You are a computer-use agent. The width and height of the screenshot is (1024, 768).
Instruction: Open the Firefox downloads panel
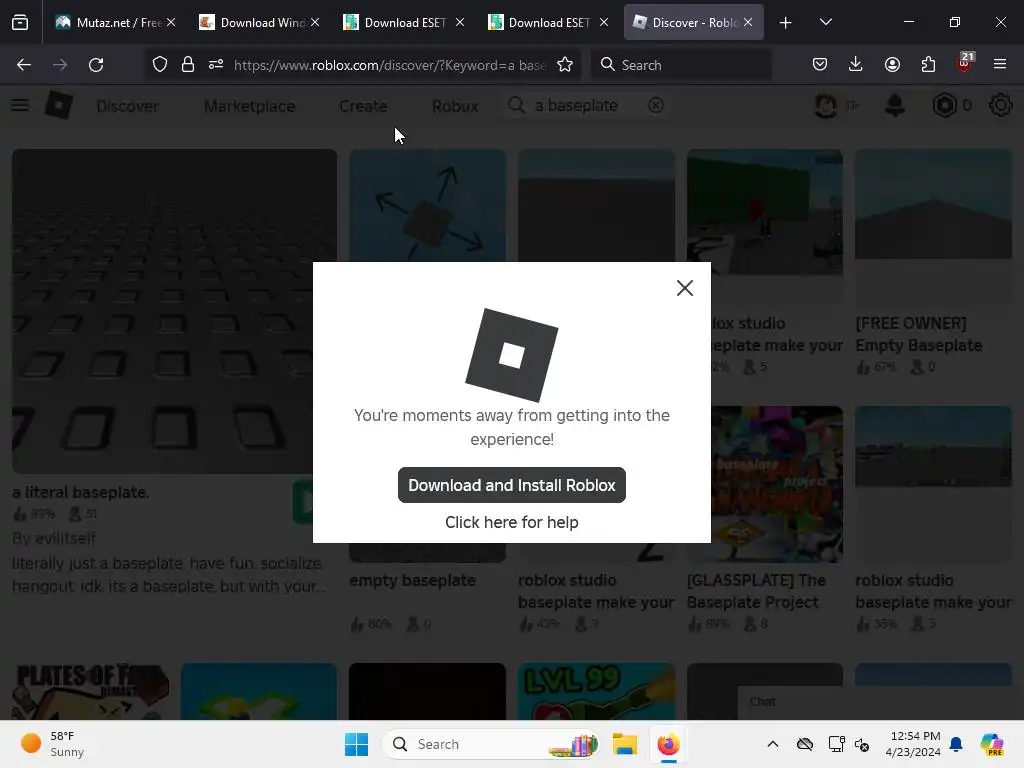tap(856, 65)
